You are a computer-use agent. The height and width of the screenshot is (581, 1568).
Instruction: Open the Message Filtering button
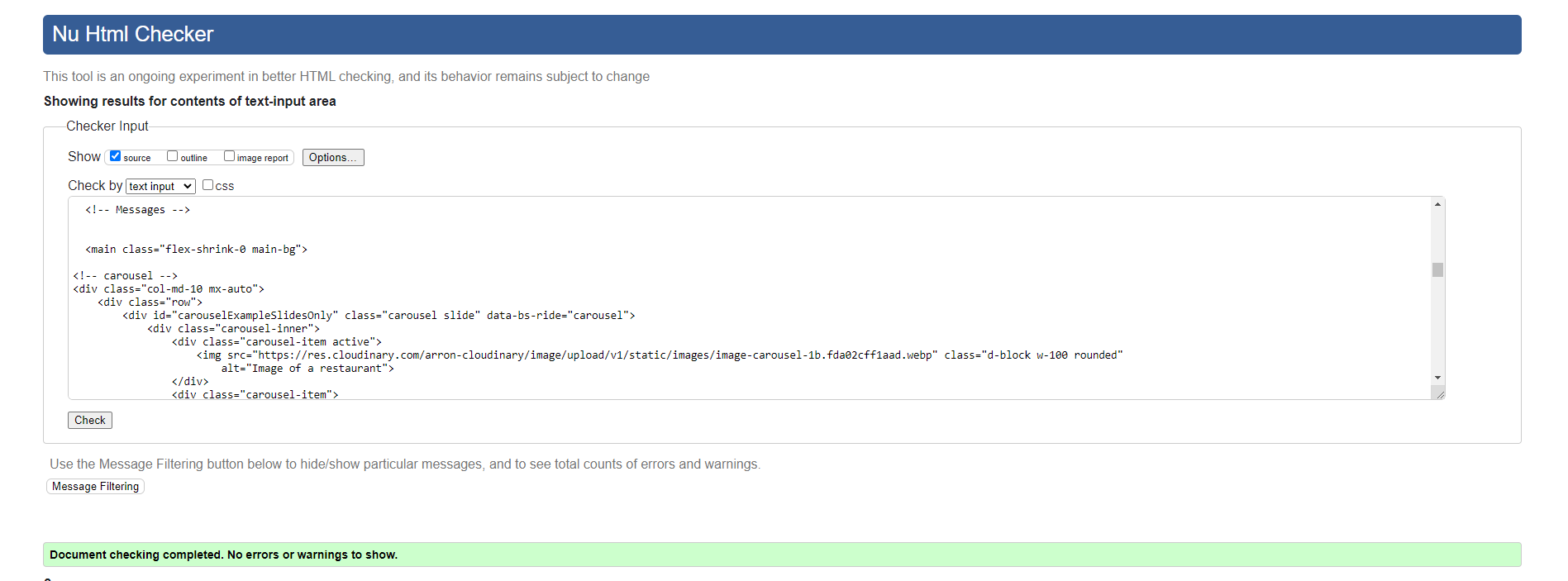point(95,487)
